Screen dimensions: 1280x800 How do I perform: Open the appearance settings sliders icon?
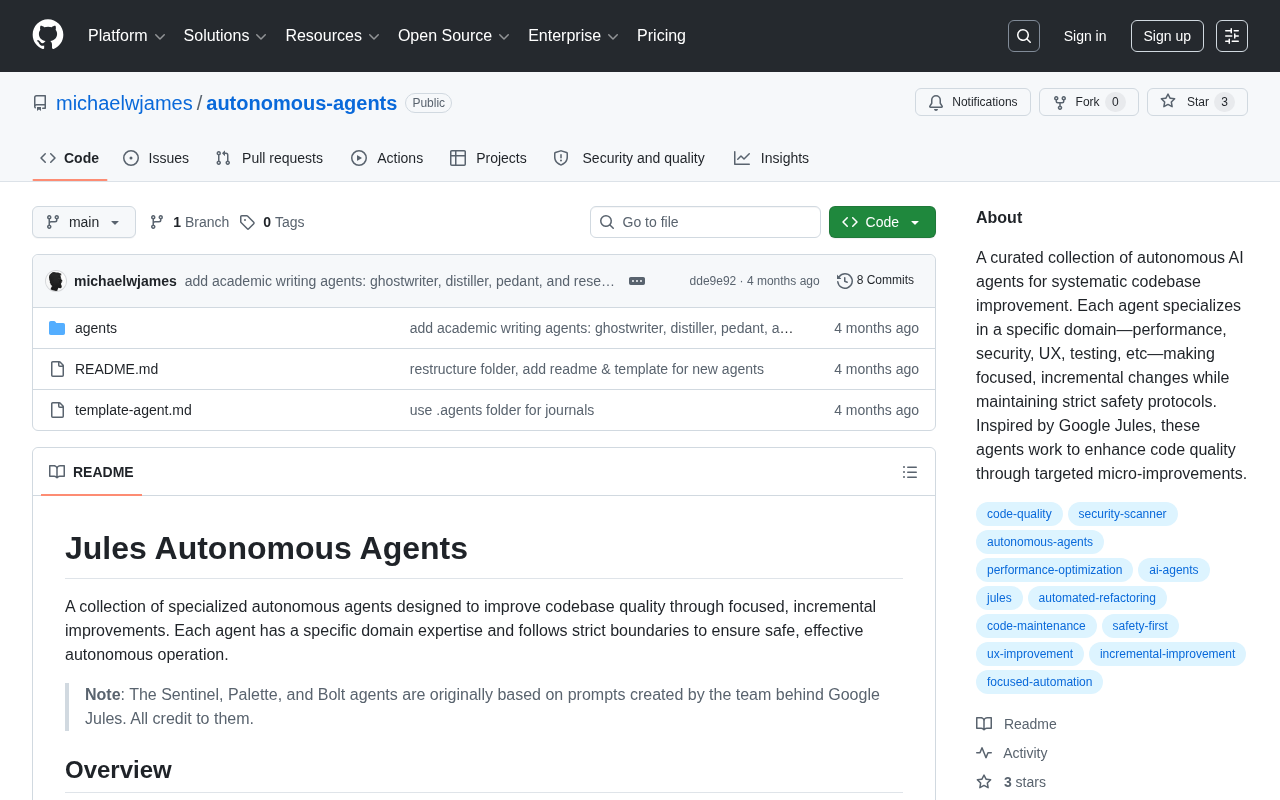[x=1232, y=36]
